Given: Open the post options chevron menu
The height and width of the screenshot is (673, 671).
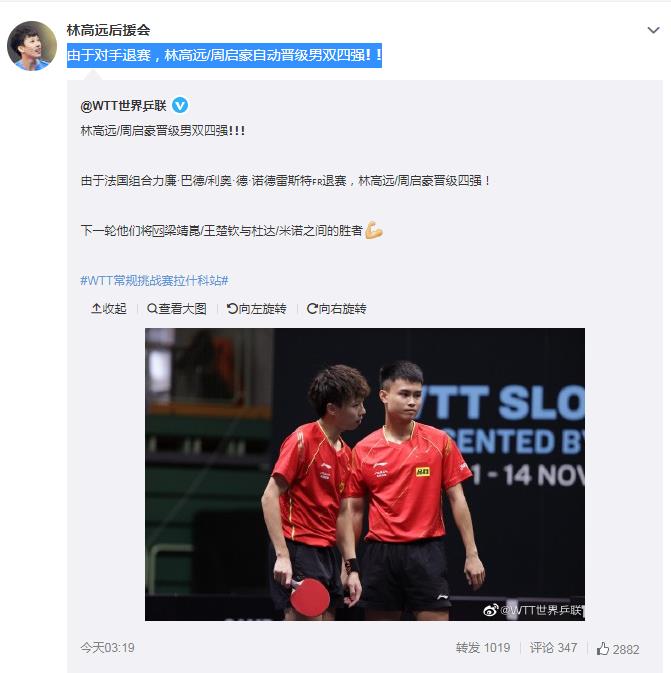Looking at the screenshot, I should pyautogui.click(x=653, y=30).
